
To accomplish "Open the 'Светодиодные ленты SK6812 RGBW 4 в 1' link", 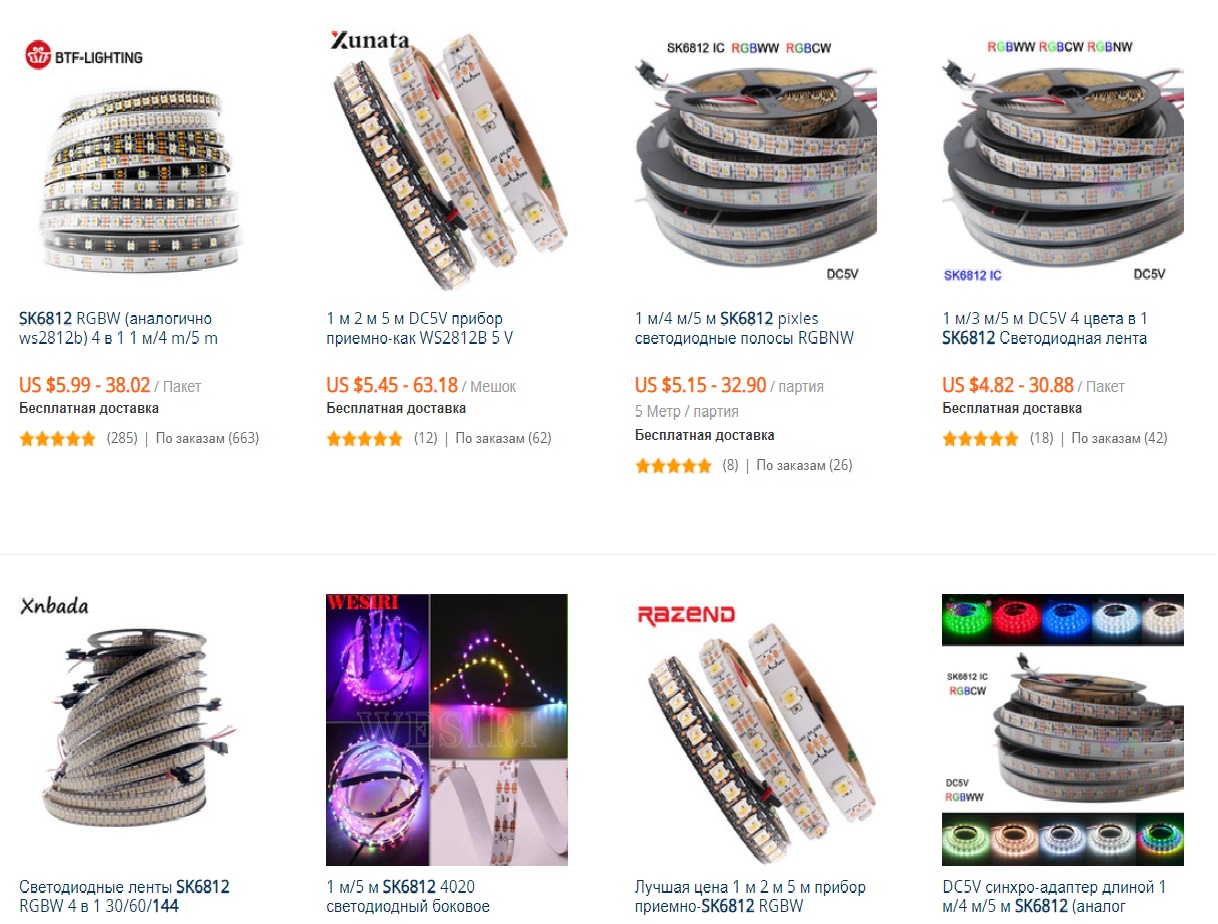I will click(x=124, y=896).
